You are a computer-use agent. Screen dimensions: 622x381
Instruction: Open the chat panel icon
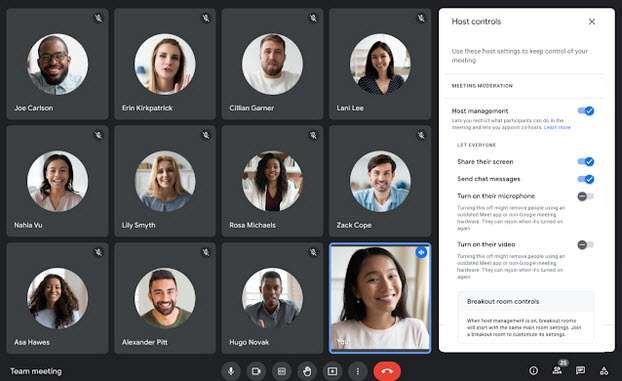[580, 370]
